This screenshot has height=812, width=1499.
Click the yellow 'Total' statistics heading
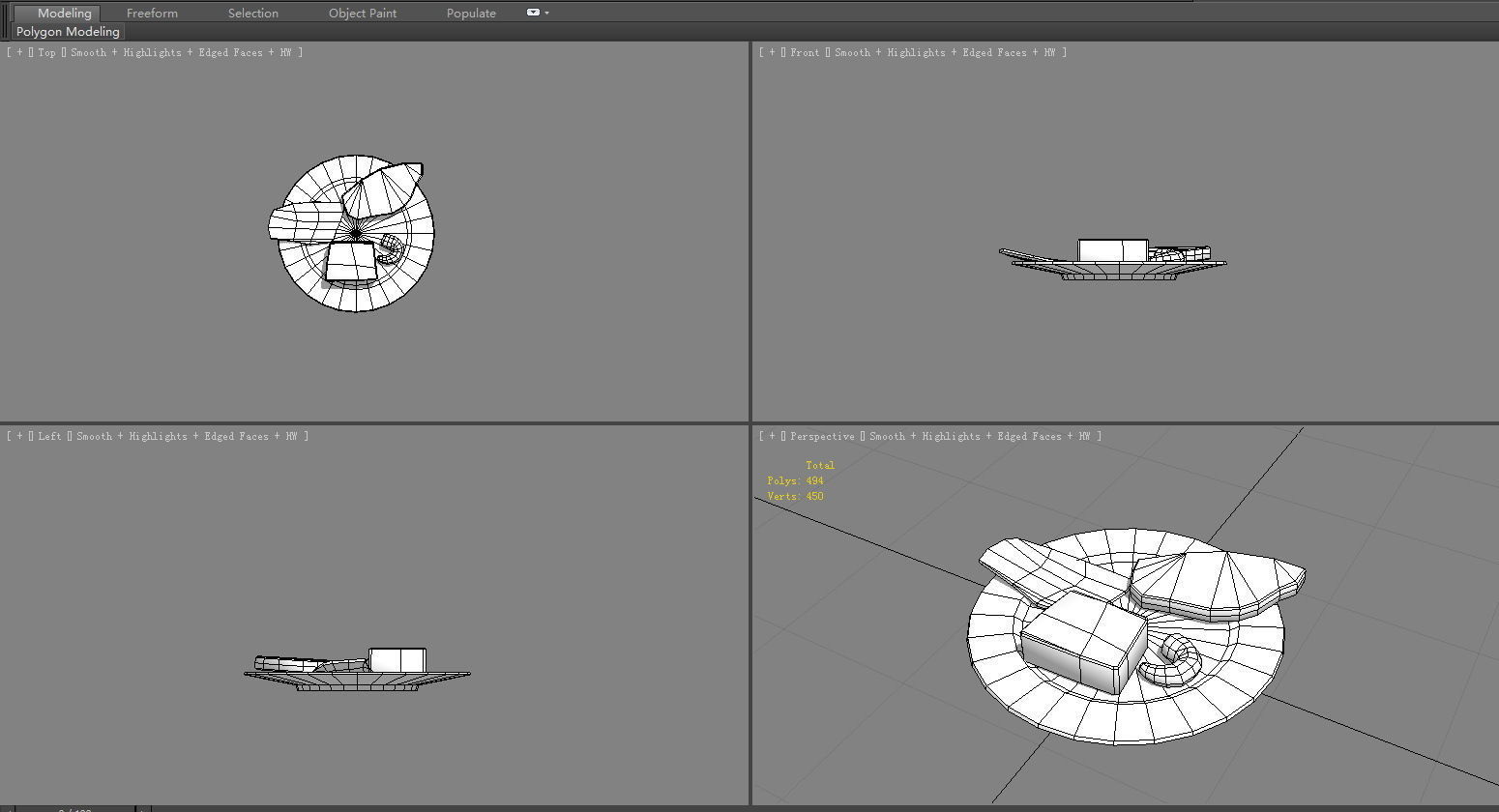coord(820,466)
